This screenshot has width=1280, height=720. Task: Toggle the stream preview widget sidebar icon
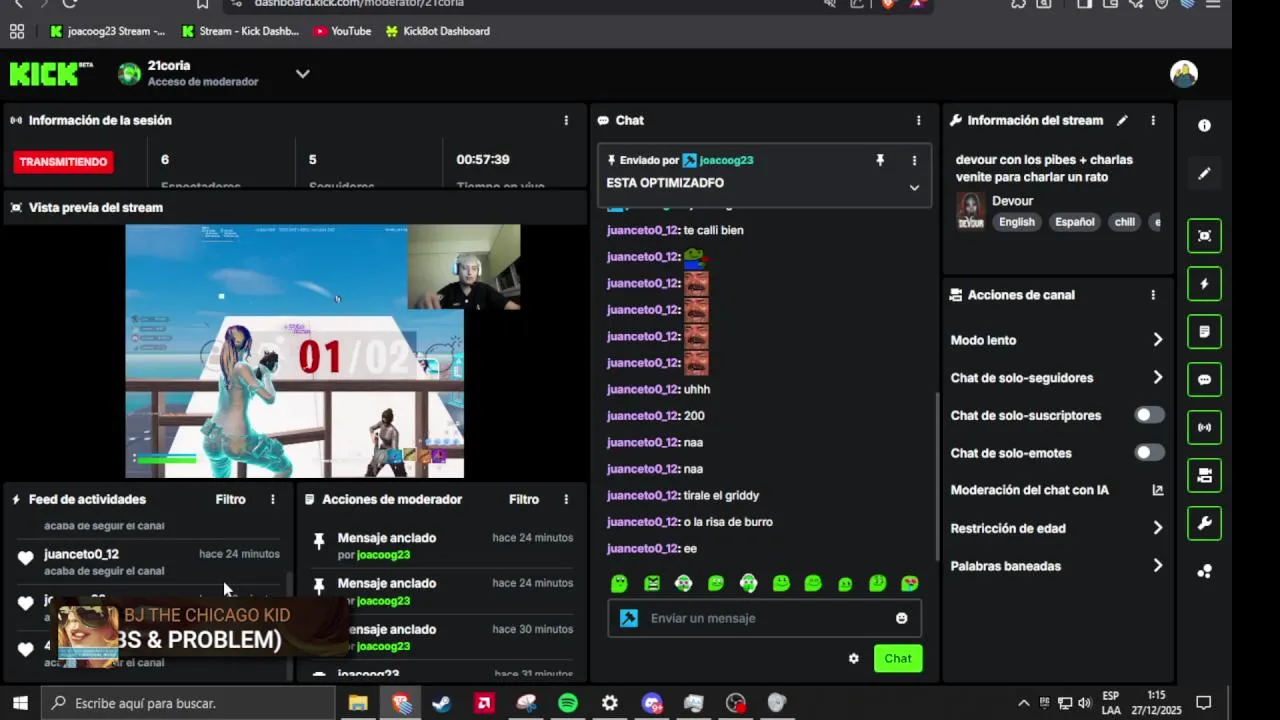(1204, 236)
